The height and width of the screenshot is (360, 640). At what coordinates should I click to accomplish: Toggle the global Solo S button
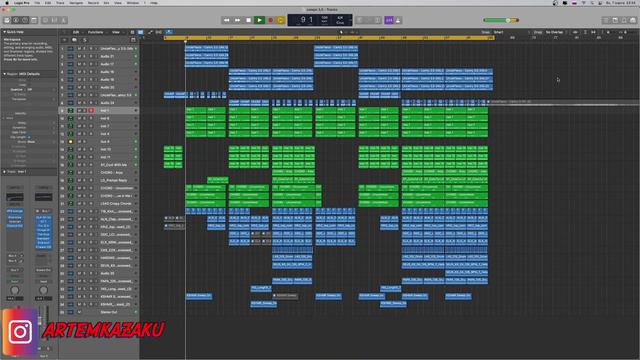(x=84, y=40)
